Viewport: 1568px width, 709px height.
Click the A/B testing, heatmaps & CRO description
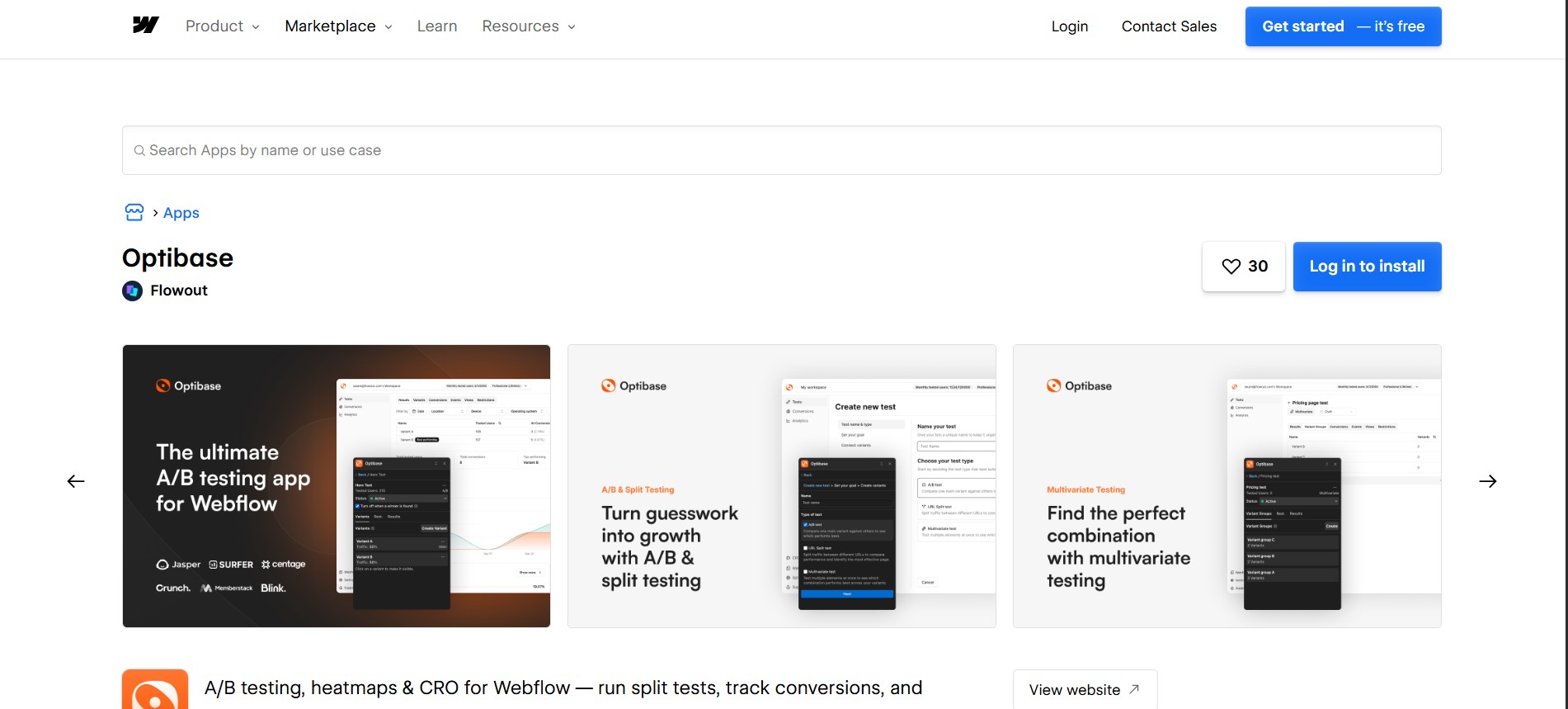click(x=563, y=688)
